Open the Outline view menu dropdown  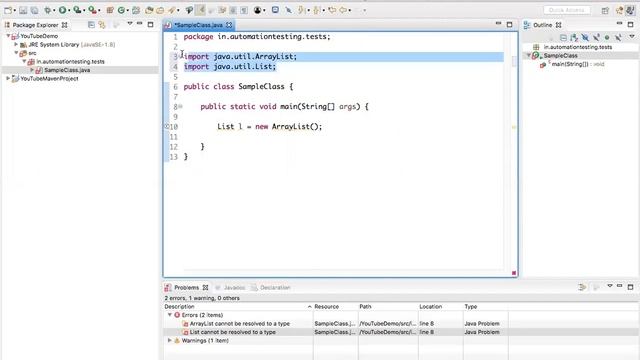[632, 37]
